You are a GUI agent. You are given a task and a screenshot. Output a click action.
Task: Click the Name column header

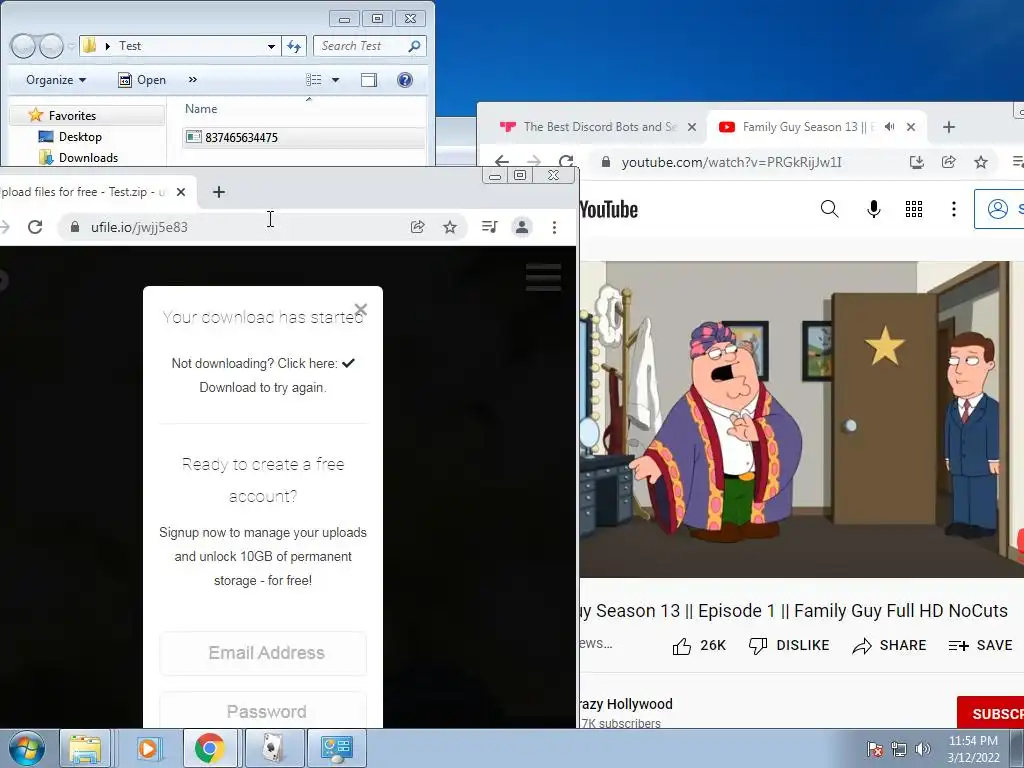click(x=201, y=108)
